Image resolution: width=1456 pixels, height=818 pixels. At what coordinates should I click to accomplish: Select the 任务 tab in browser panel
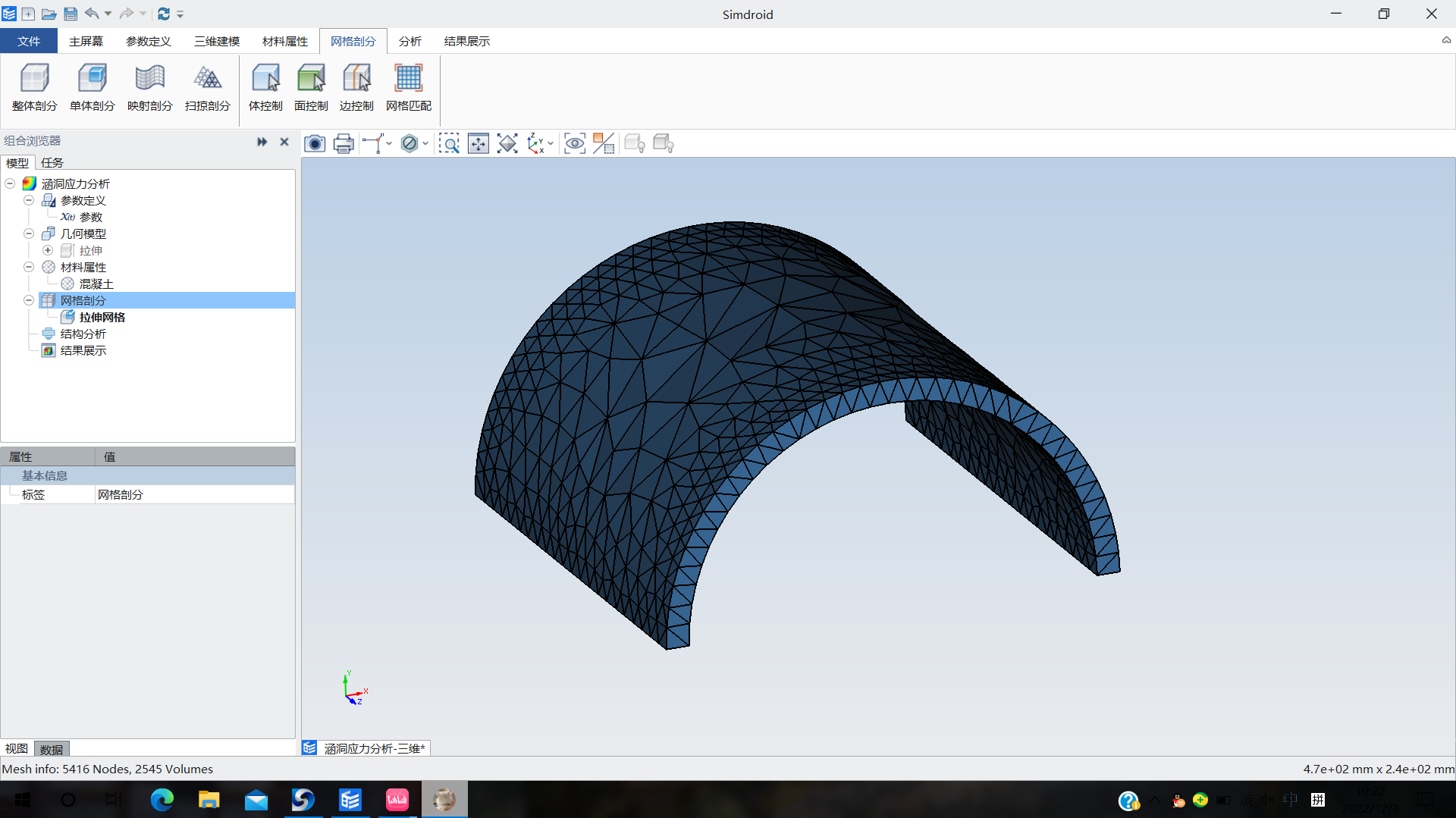pos(52,162)
